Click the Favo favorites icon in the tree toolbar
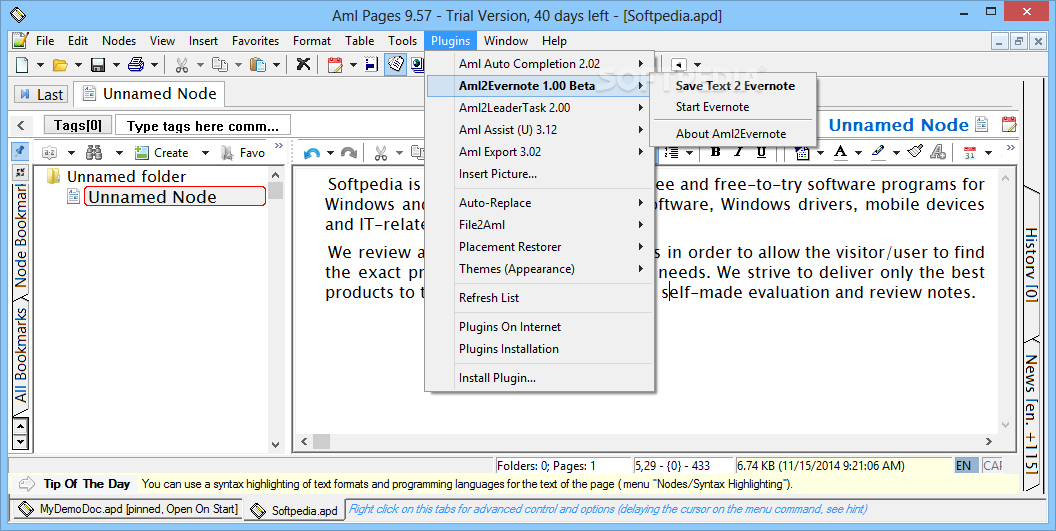The width and height of the screenshot is (1056, 531). click(243, 153)
